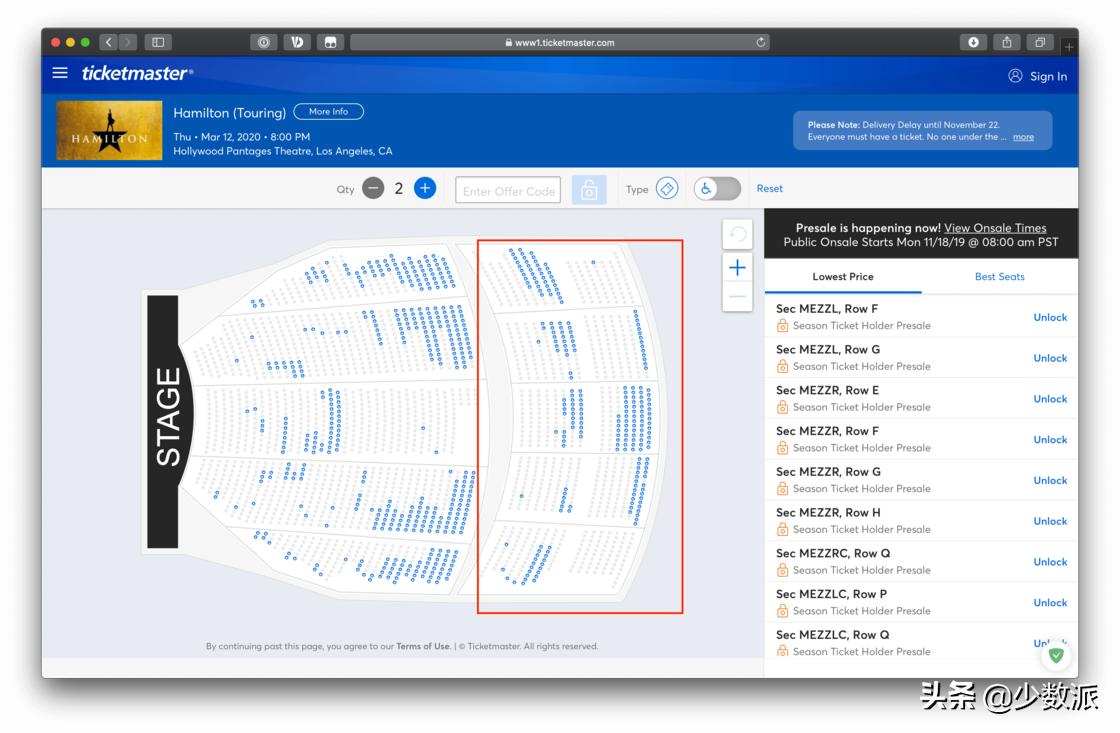Zoom in on the seat map
Screen dimensions: 1120x733
point(737,268)
